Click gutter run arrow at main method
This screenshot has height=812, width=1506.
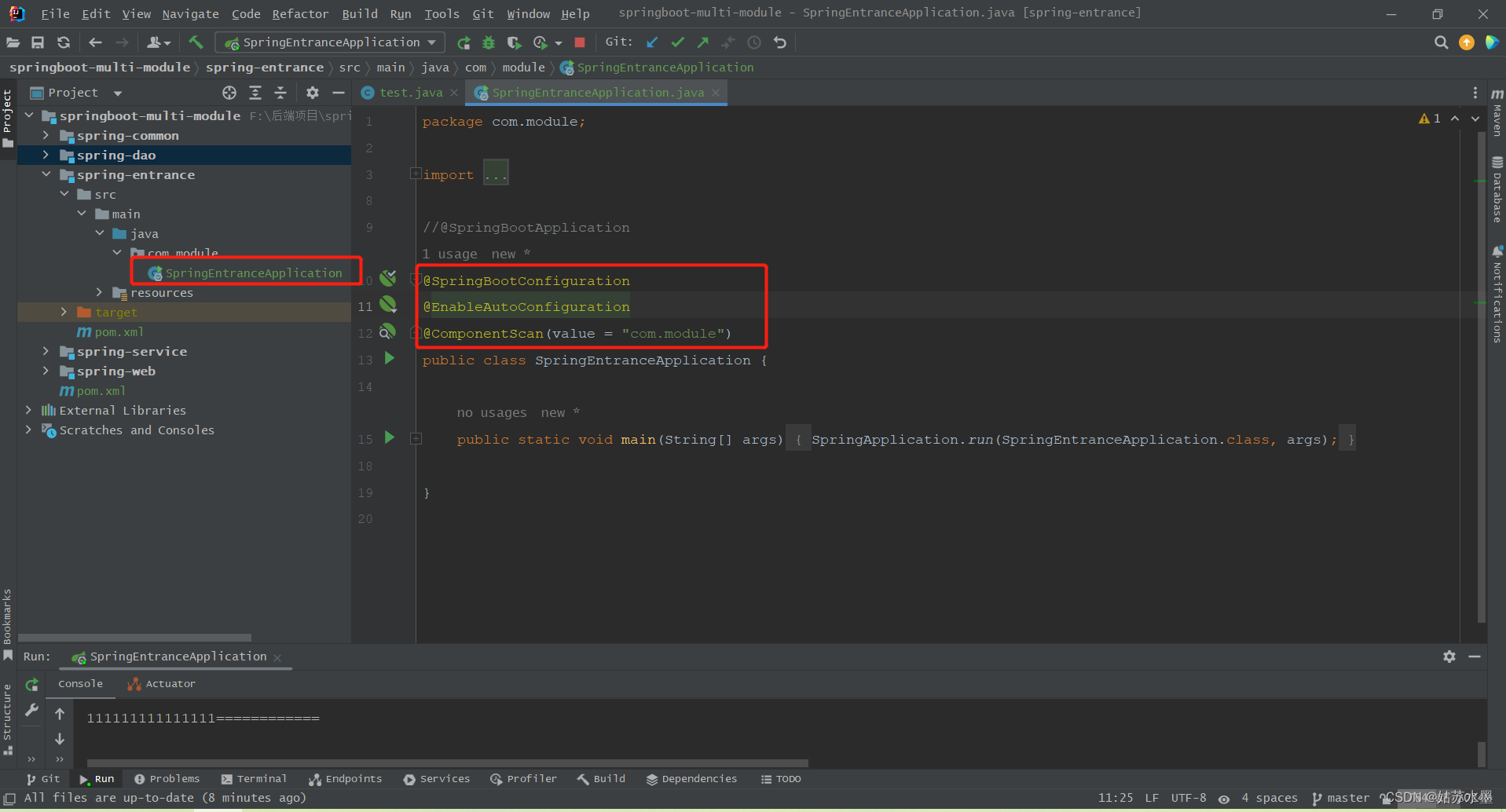(389, 437)
